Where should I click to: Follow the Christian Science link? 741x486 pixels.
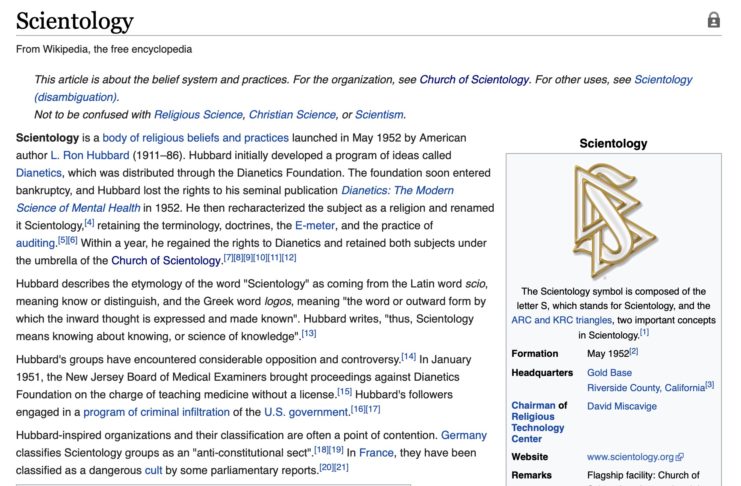coord(292,114)
